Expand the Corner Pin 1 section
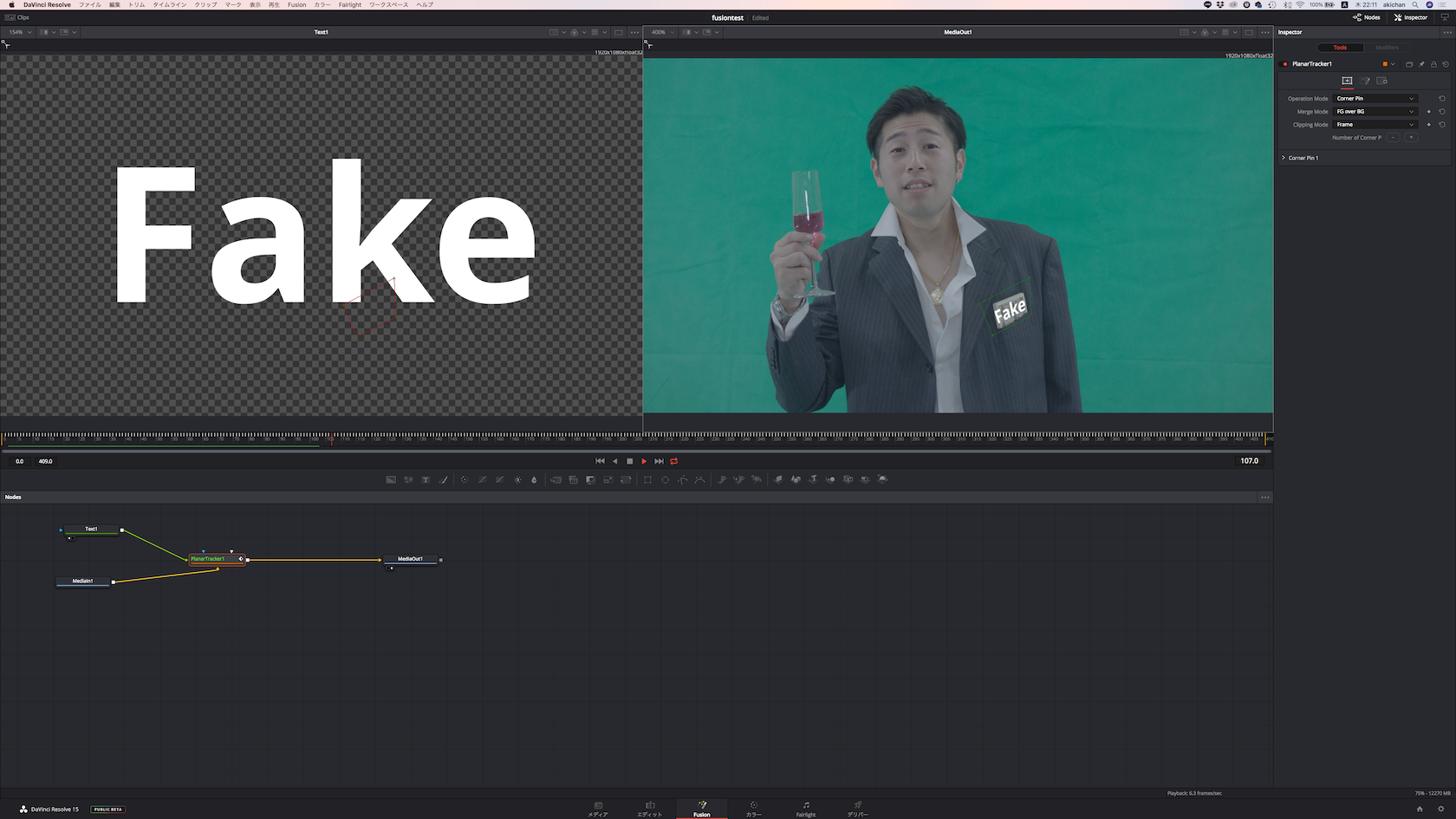 pyautogui.click(x=1284, y=158)
